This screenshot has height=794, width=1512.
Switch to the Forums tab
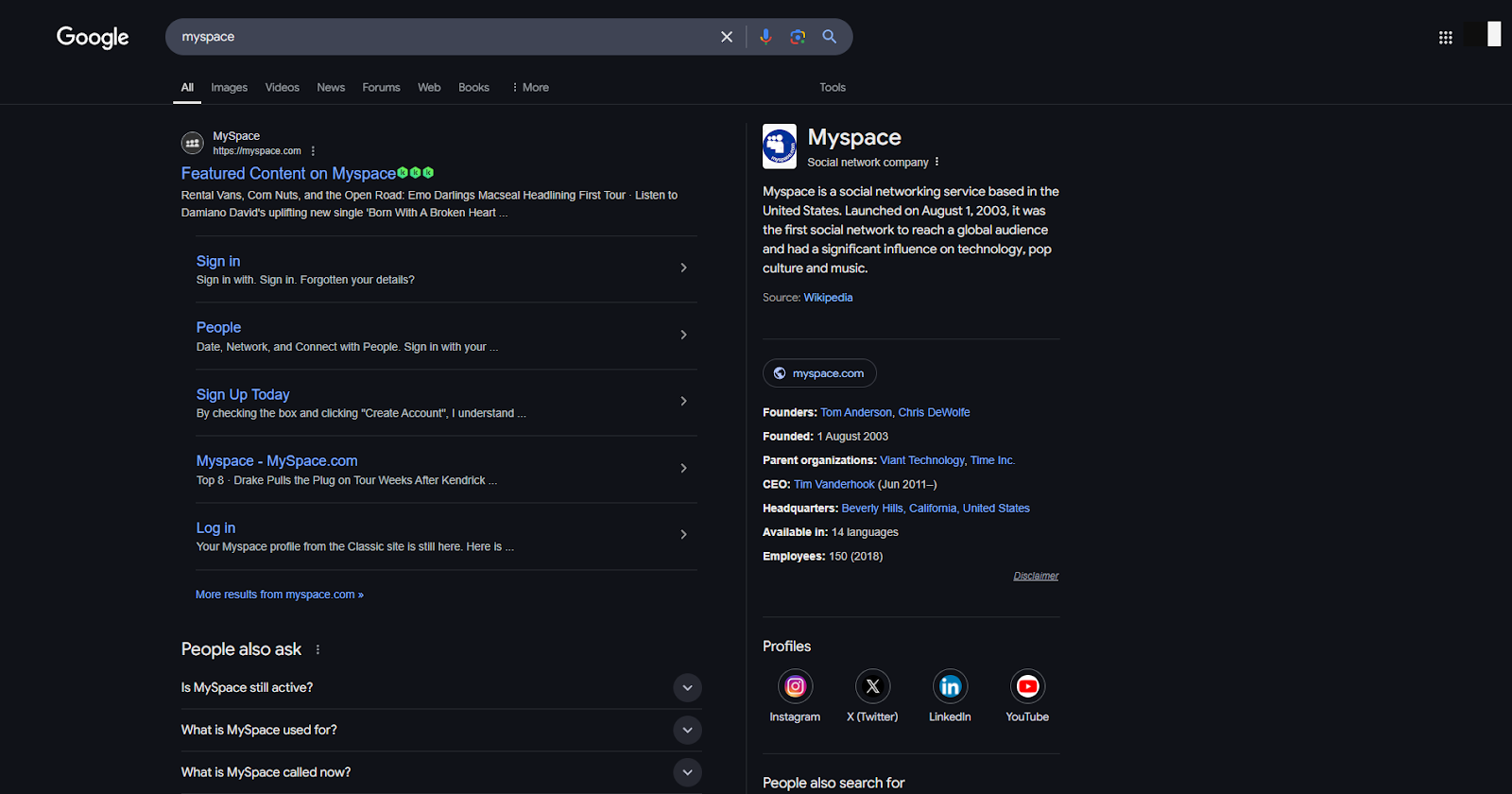381,87
